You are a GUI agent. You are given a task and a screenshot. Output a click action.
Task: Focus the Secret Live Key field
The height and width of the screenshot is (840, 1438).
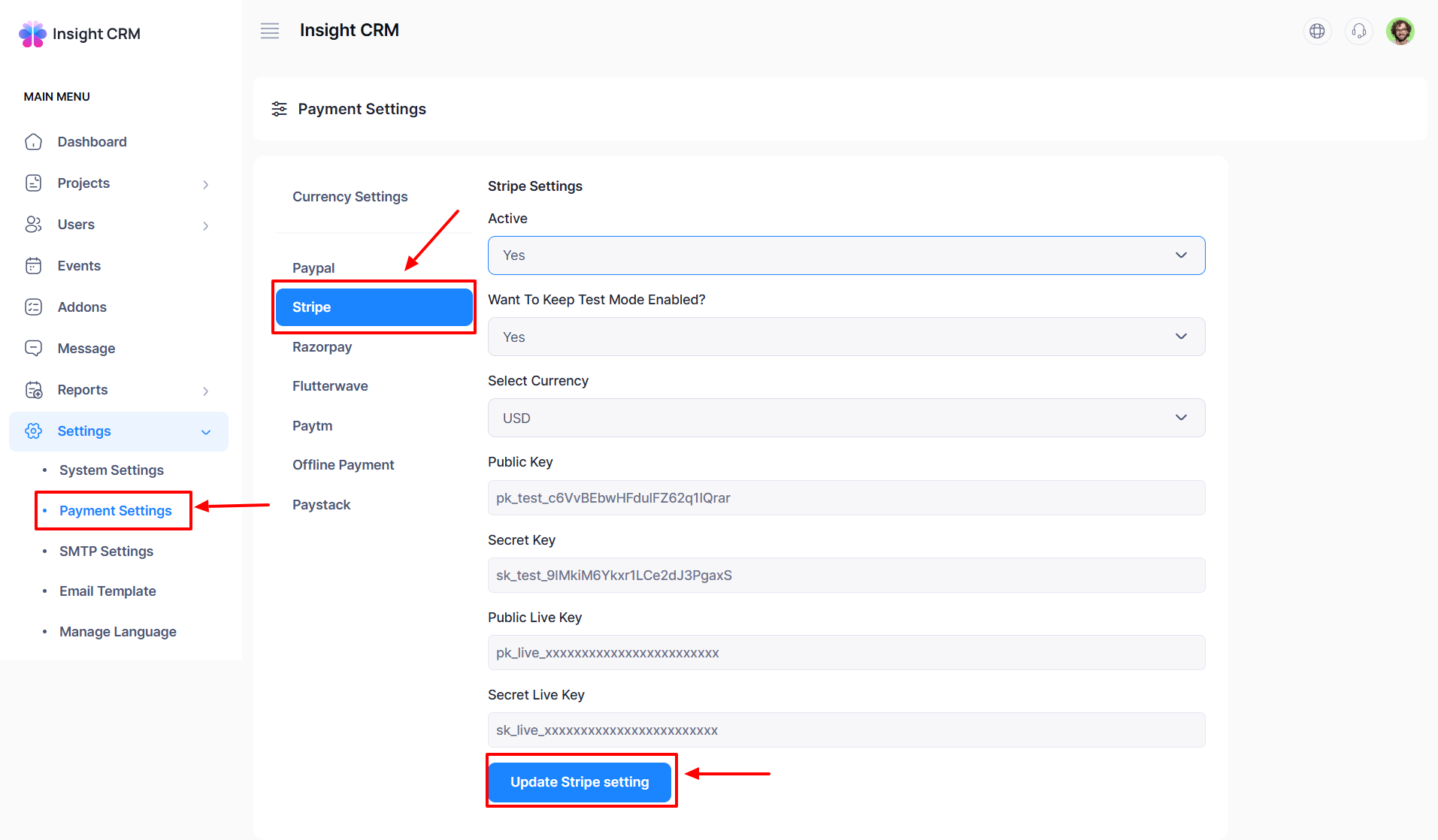pyautogui.click(x=846, y=730)
